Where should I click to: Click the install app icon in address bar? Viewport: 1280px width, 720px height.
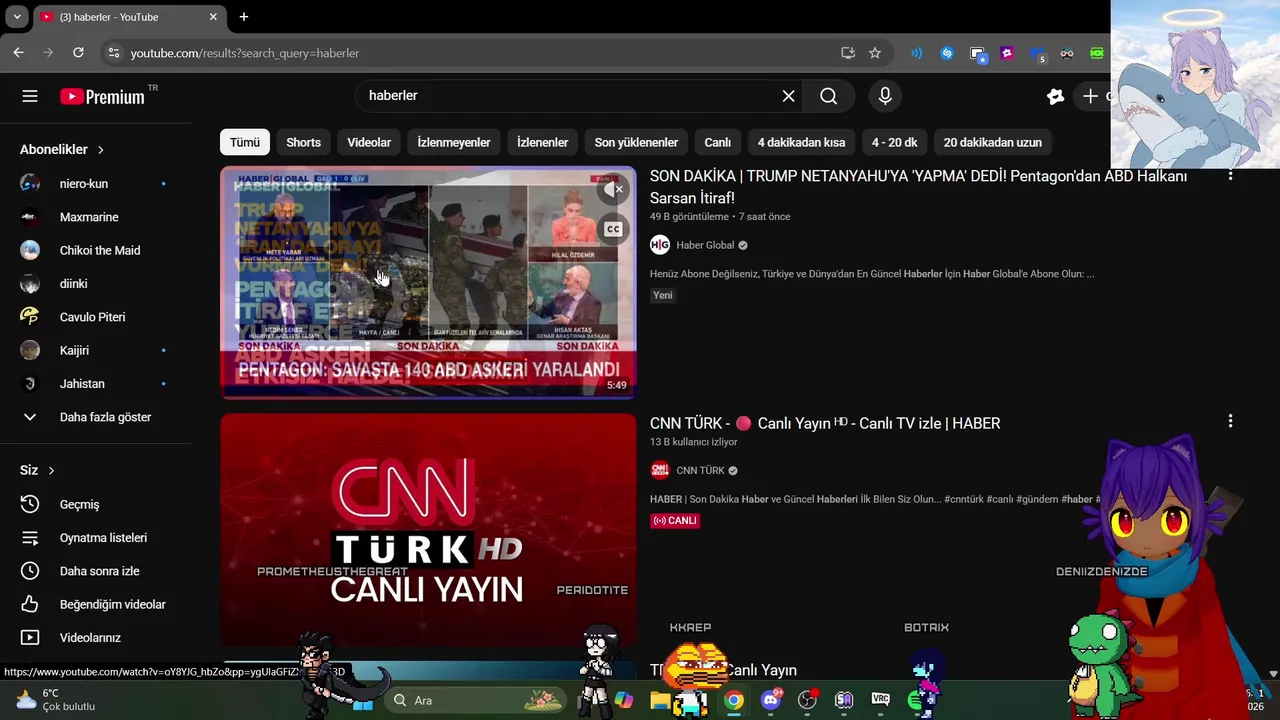point(848,53)
